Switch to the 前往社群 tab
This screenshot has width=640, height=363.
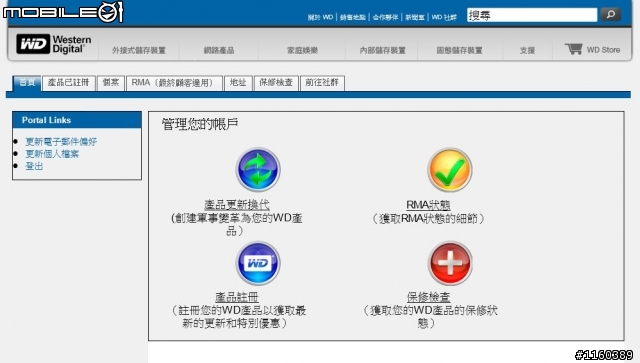[322, 83]
